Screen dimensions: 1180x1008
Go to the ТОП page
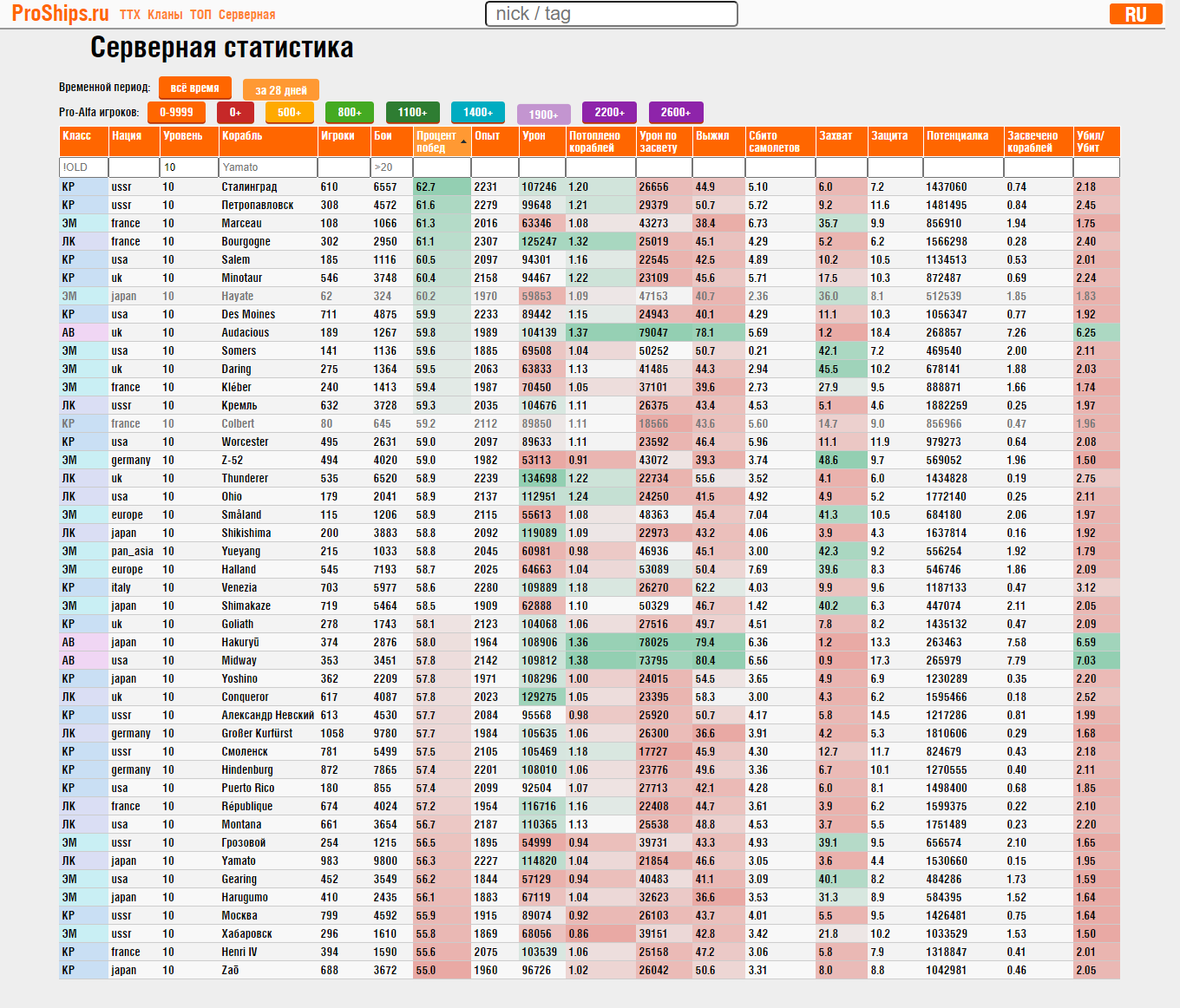point(200,15)
